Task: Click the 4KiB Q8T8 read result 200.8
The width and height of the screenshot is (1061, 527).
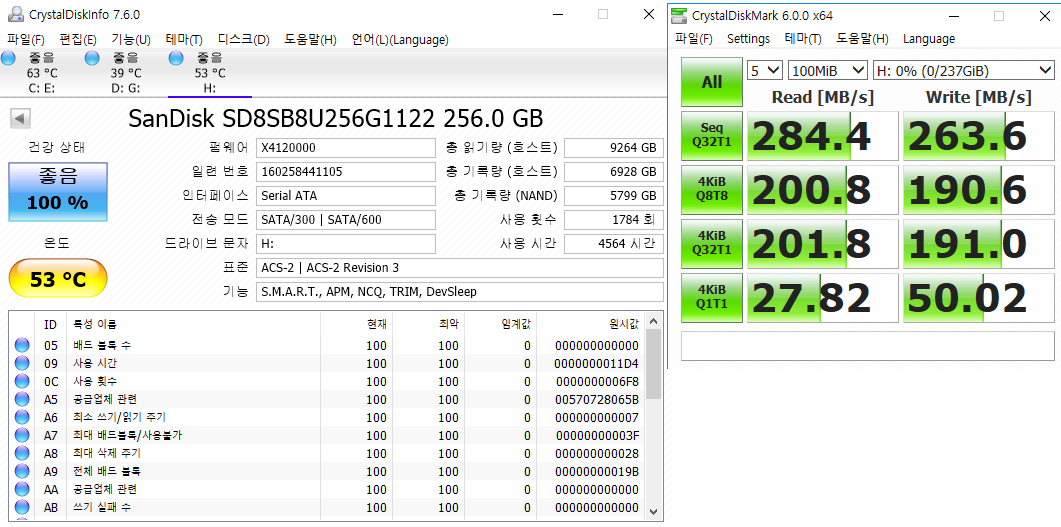Action: (x=822, y=190)
